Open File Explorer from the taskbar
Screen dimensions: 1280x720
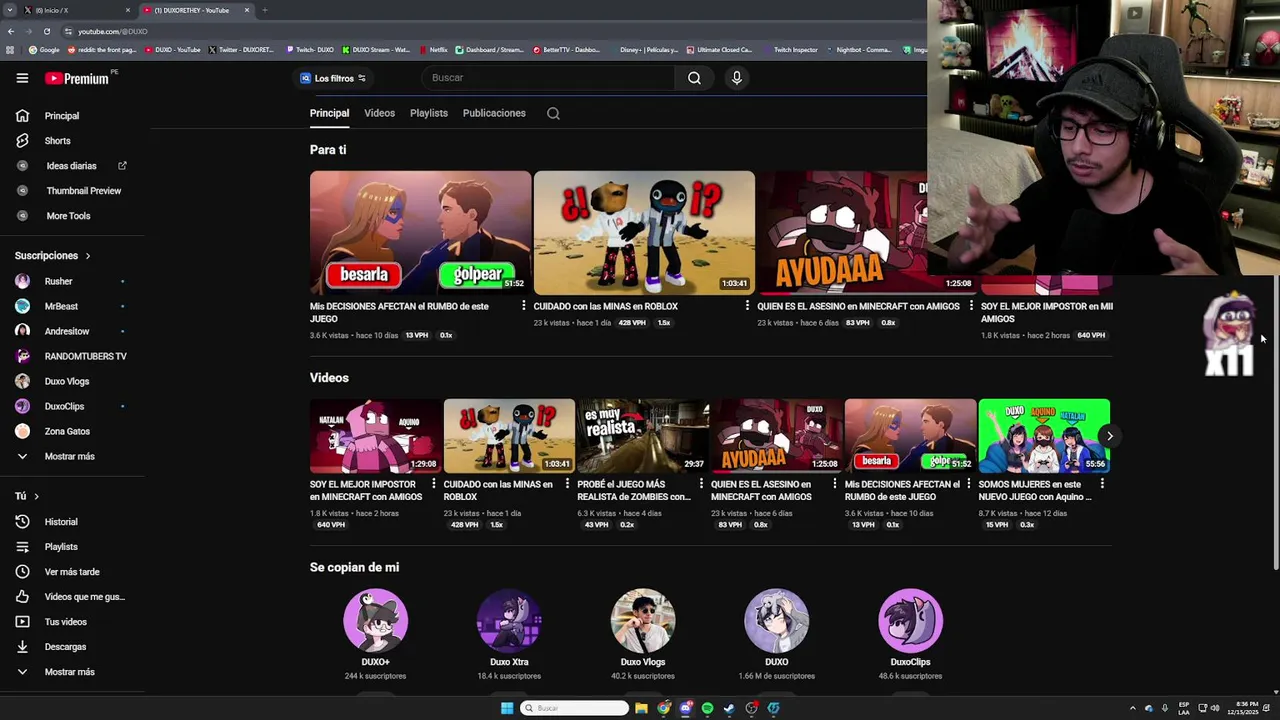tap(641, 708)
